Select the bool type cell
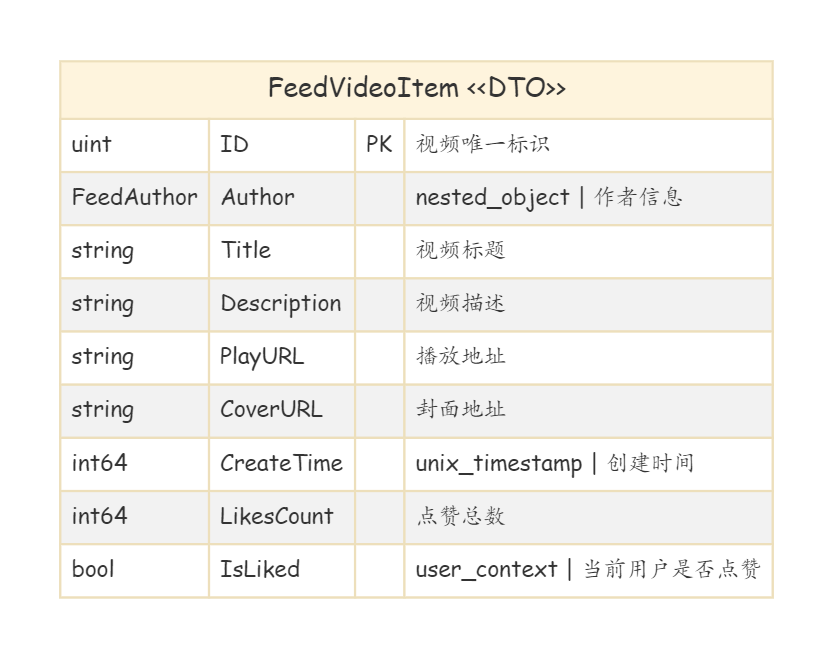835x647 pixels. [x=135, y=570]
